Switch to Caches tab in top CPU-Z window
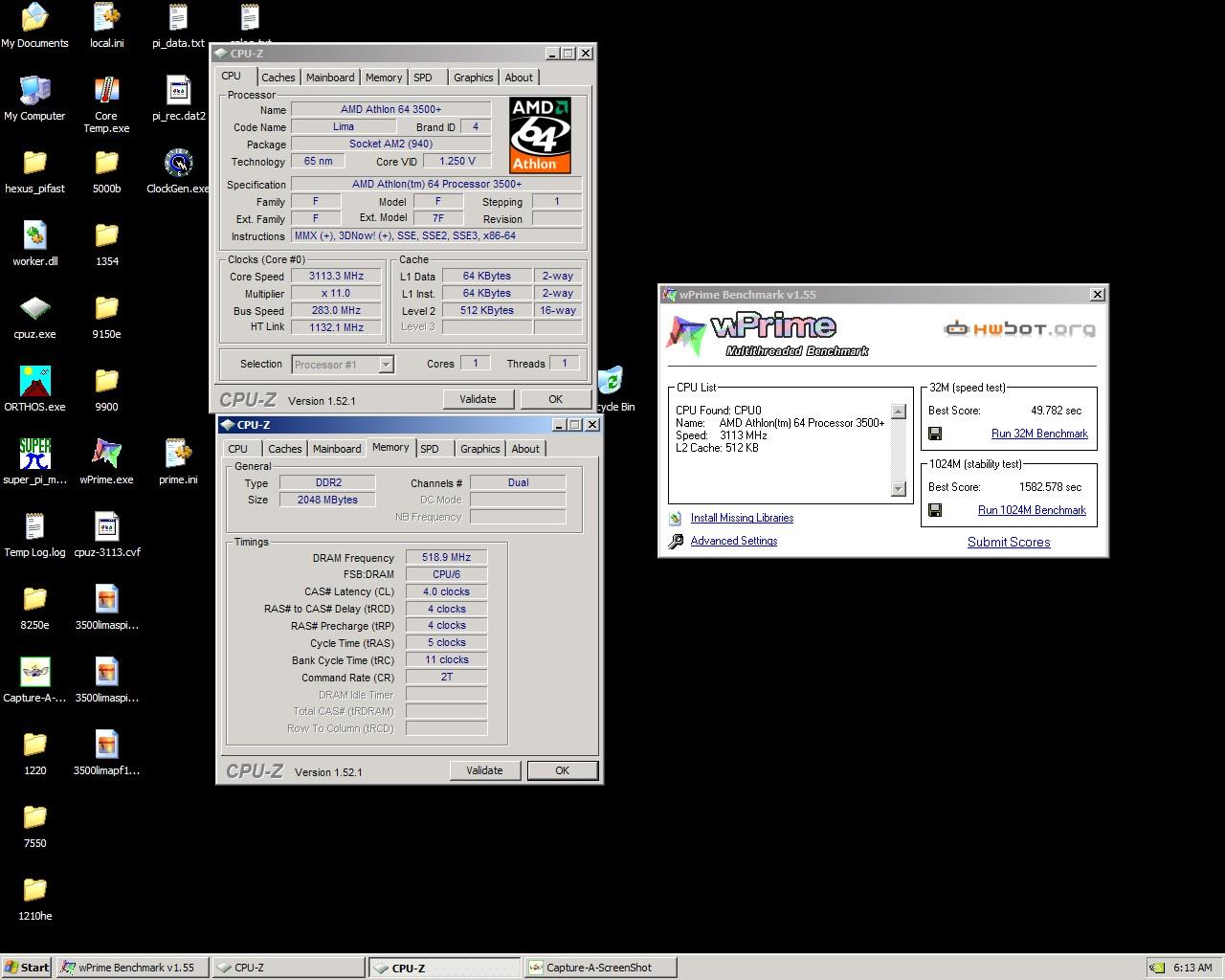 point(278,78)
